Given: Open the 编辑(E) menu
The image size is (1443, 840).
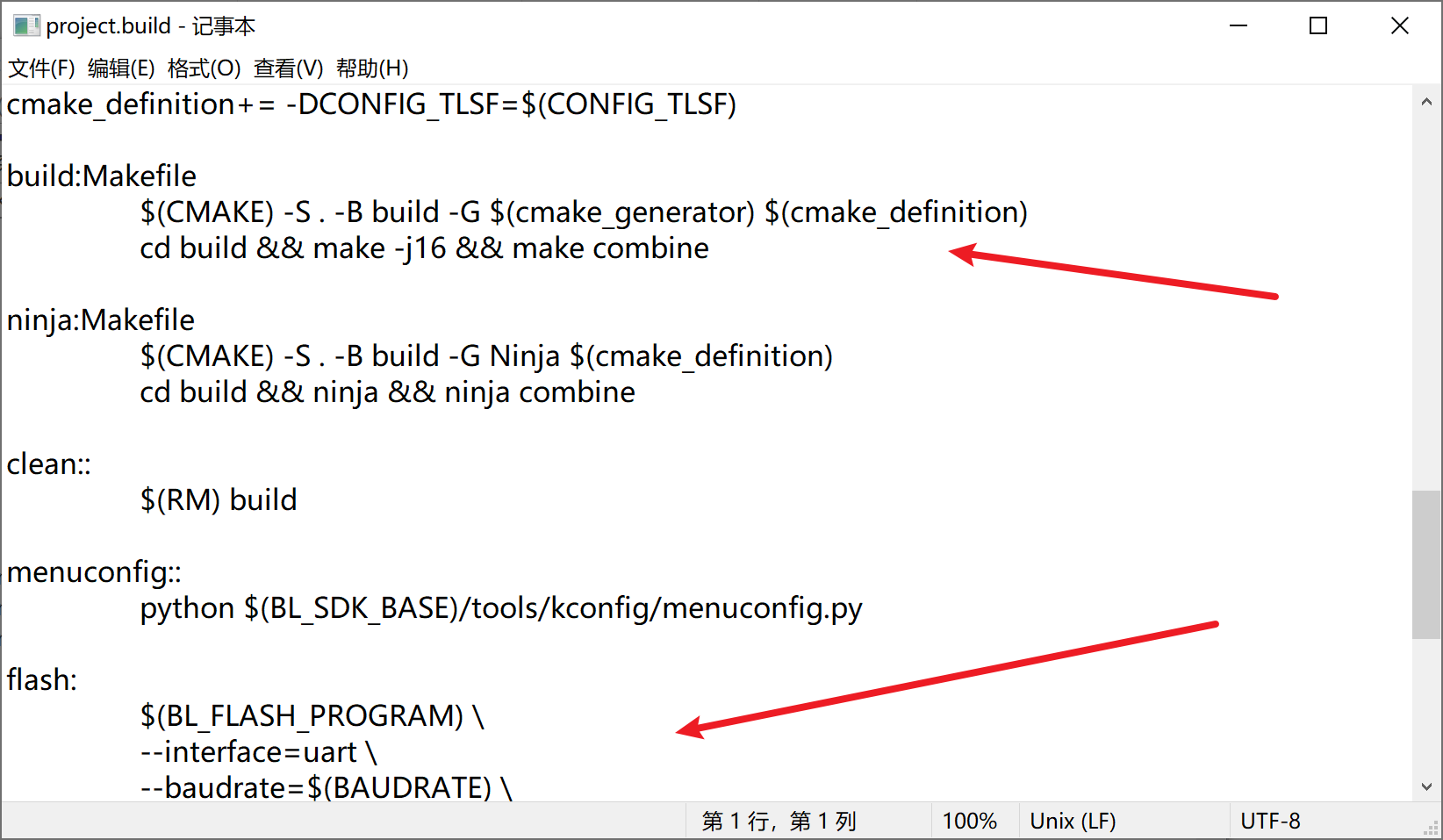Looking at the screenshot, I should [121, 68].
